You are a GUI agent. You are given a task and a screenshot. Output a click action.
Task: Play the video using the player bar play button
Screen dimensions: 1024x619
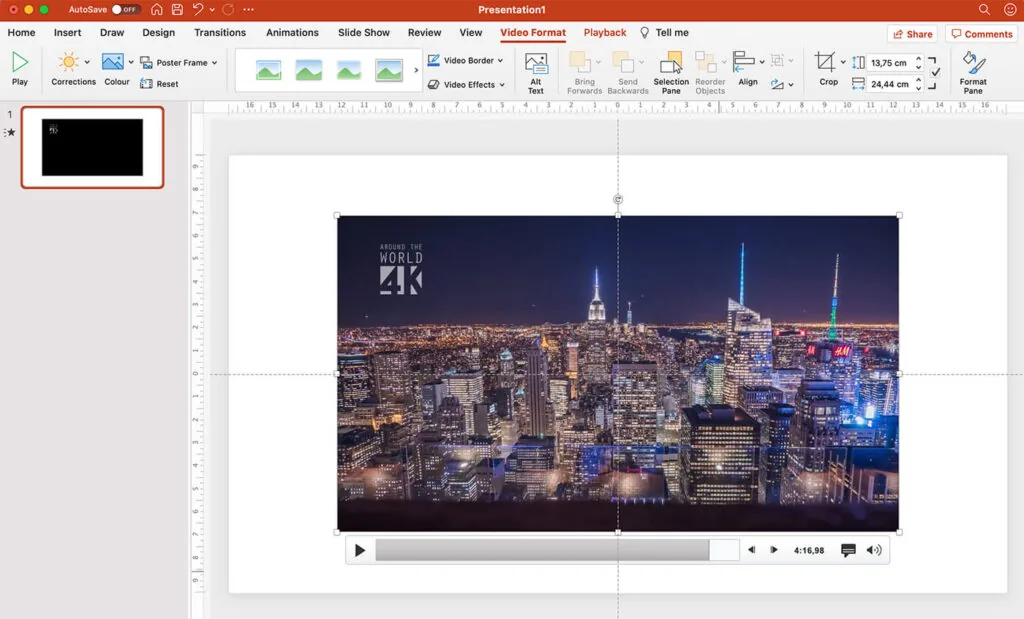[x=359, y=550]
